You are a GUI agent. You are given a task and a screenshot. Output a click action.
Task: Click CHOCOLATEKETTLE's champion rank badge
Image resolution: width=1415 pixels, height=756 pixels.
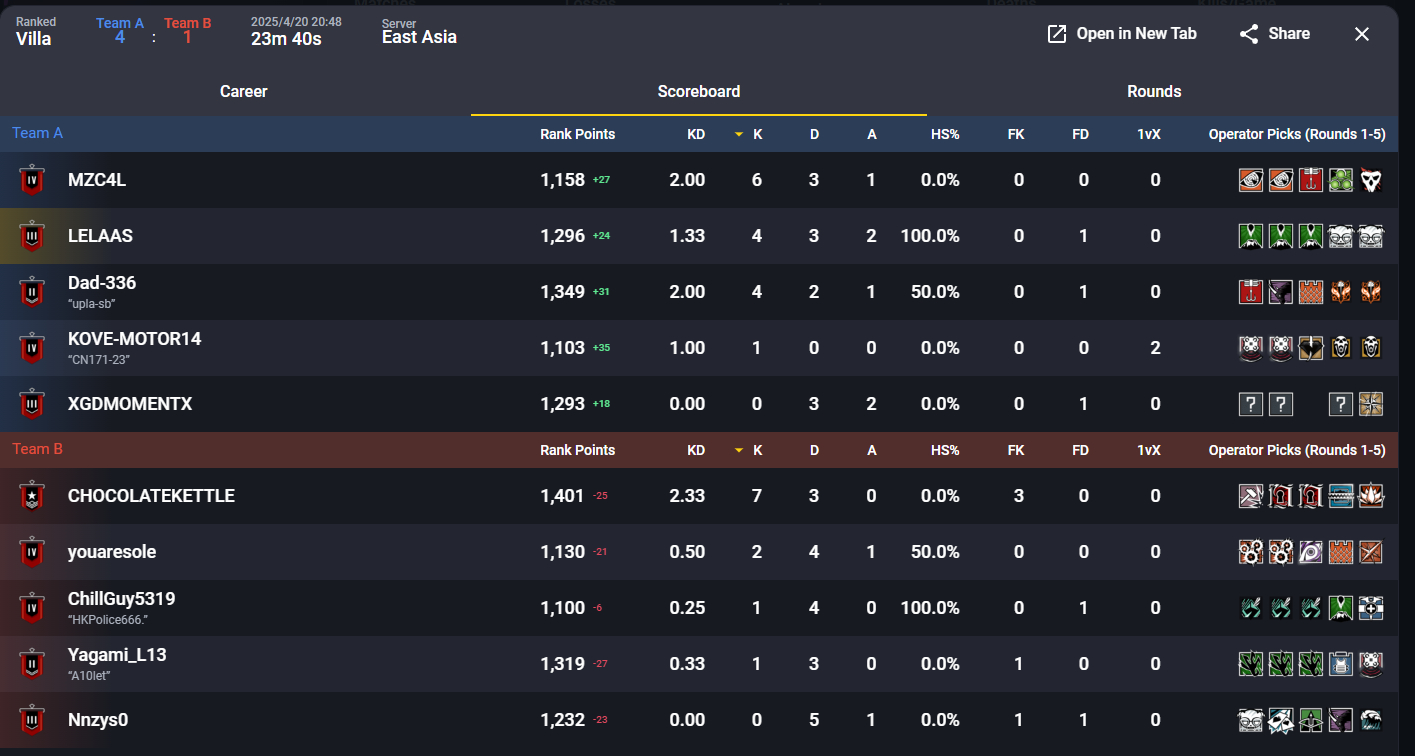33,496
